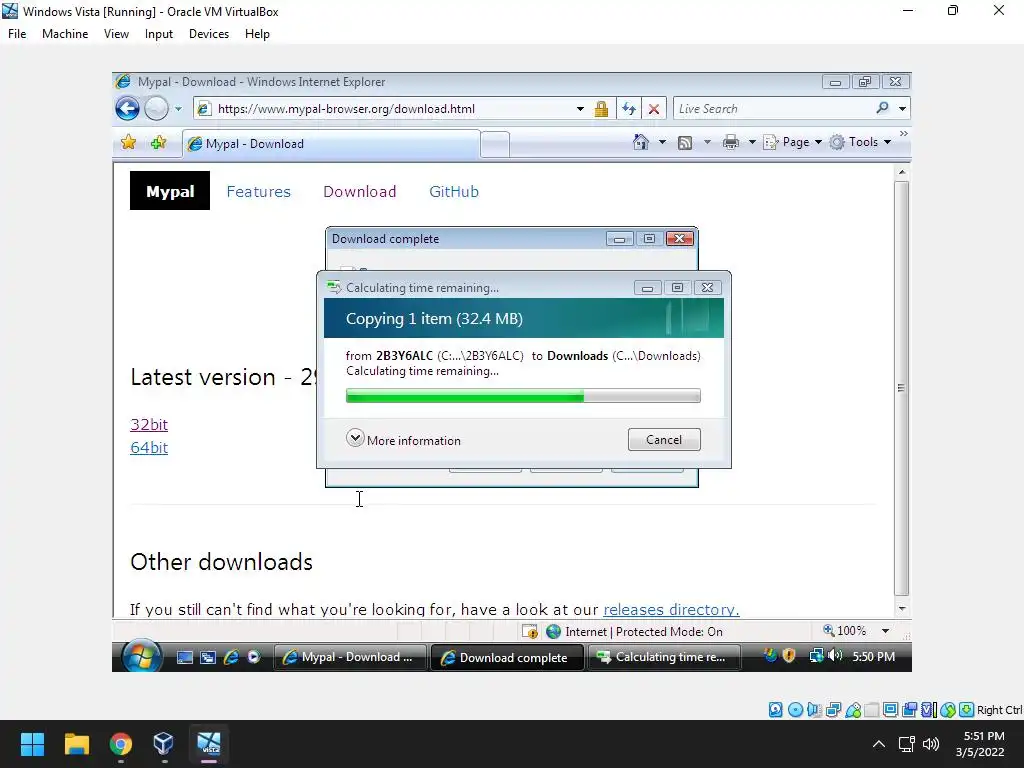Click VirtualBox USB indicator icon
This screenshot has height=768, width=1024.
coord(853,709)
